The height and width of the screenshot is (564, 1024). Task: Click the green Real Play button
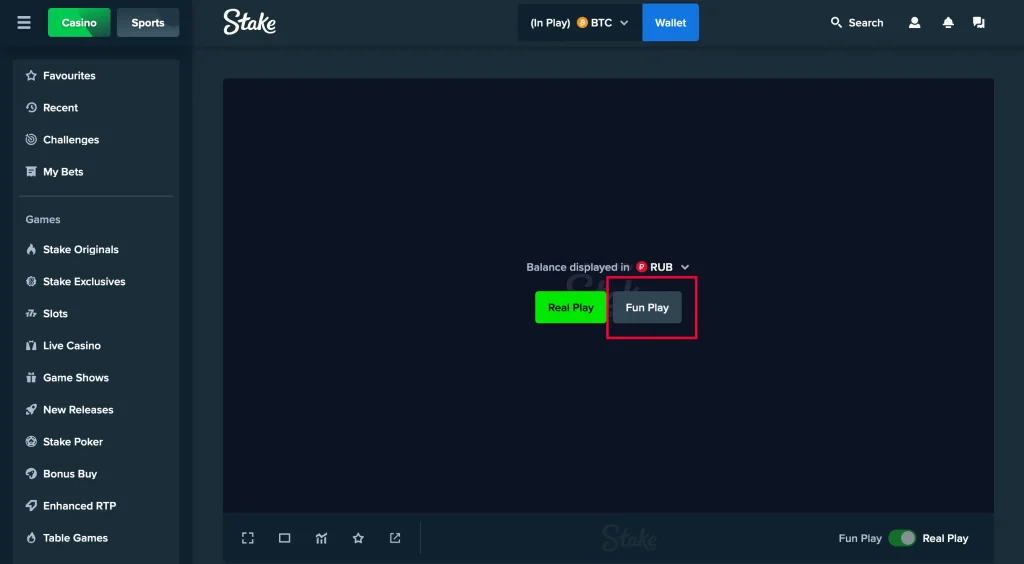click(570, 307)
